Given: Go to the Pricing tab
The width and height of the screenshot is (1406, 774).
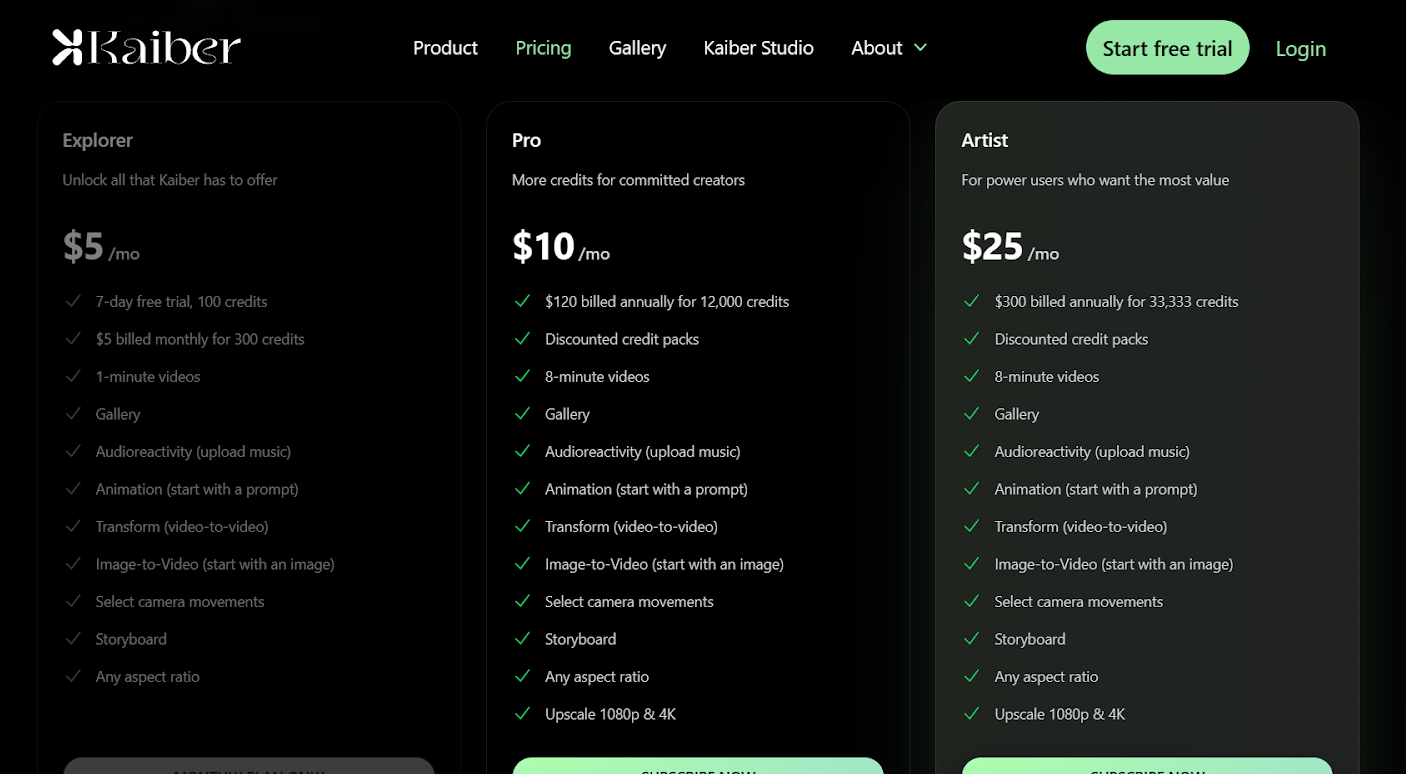Looking at the screenshot, I should coord(543,48).
